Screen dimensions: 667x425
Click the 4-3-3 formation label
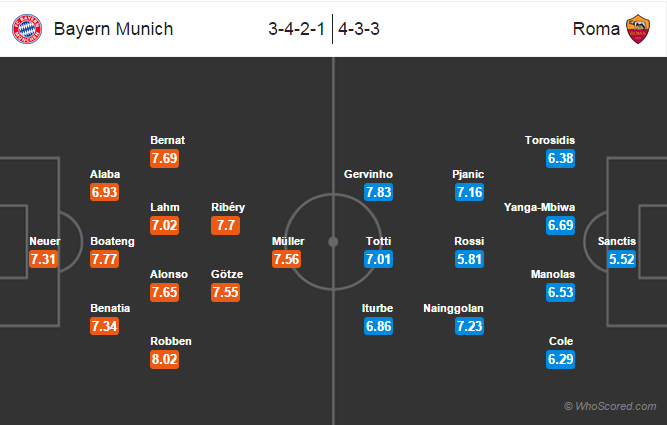(360, 29)
